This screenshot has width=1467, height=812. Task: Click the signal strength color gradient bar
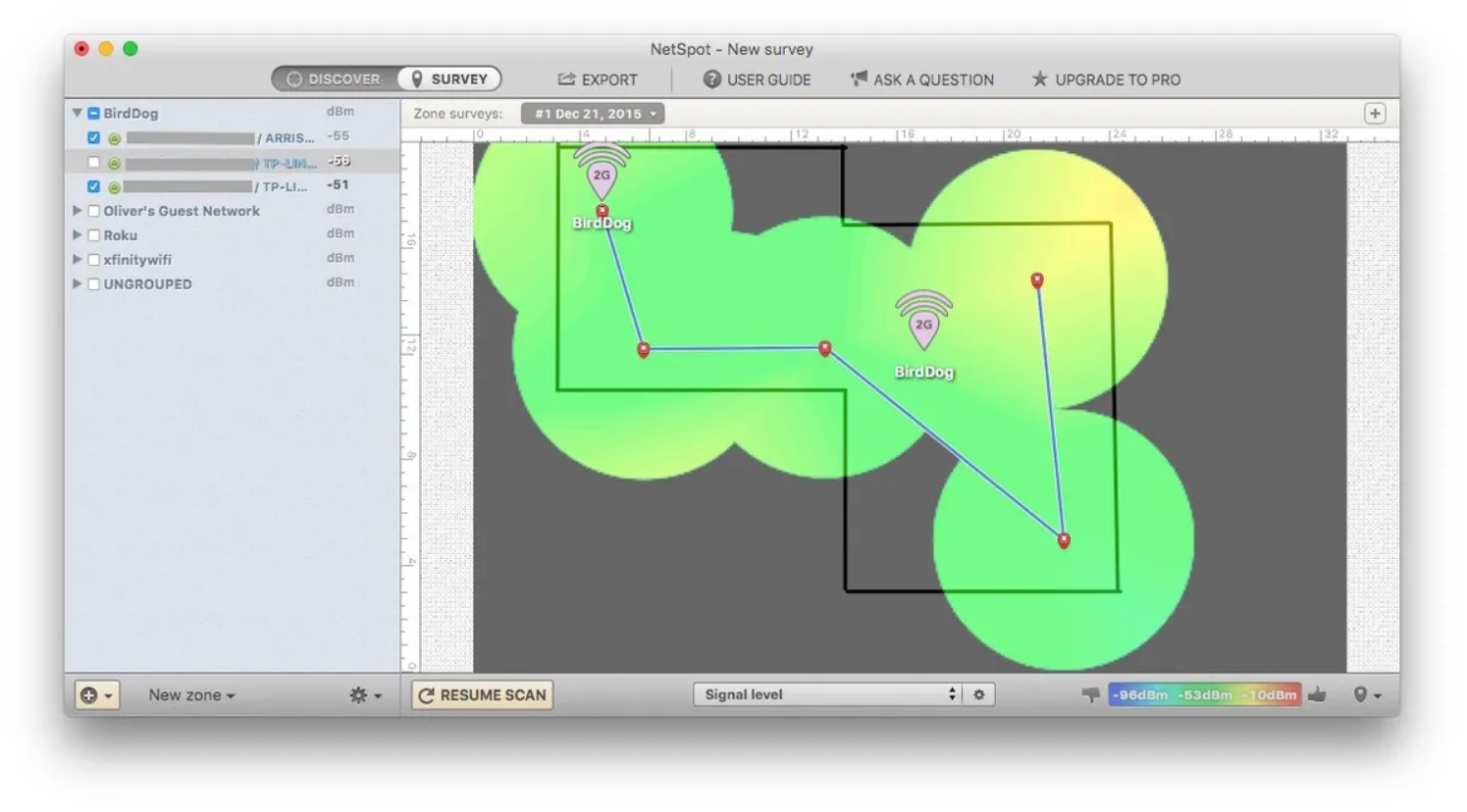coord(1204,694)
